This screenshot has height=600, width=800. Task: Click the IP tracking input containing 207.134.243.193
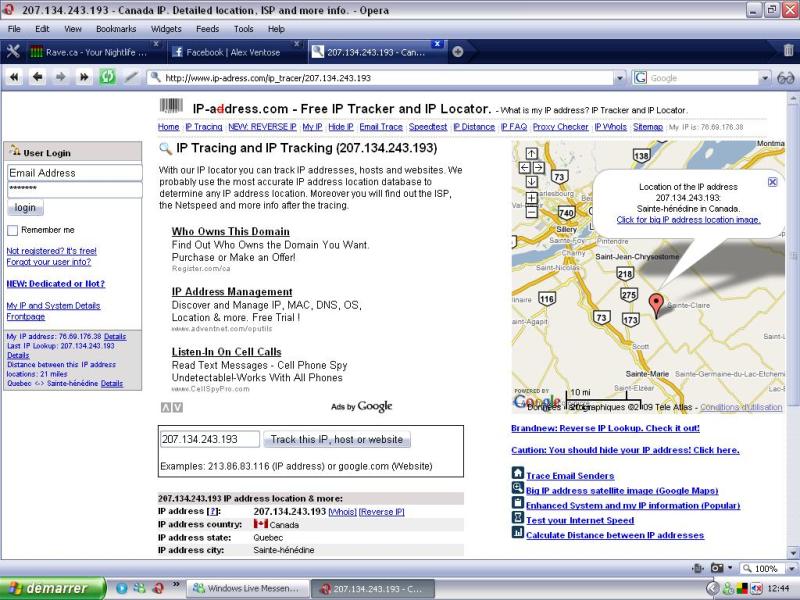click(x=210, y=439)
